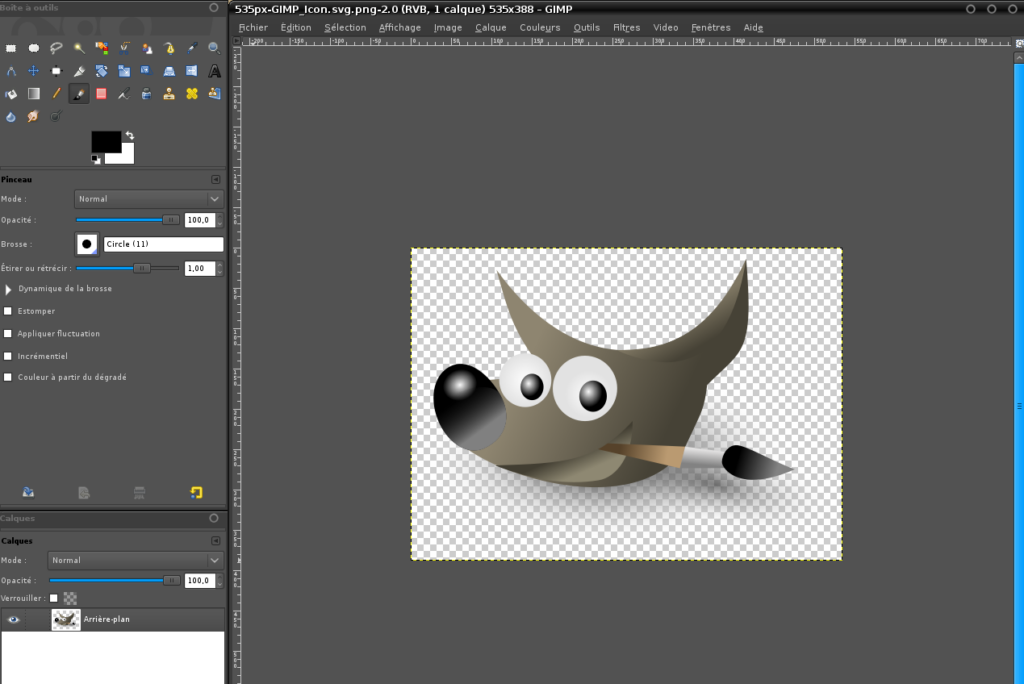Viewport: 1024px width, 684px height.
Task: Click the save tool options button
Action: (x=28, y=492)
